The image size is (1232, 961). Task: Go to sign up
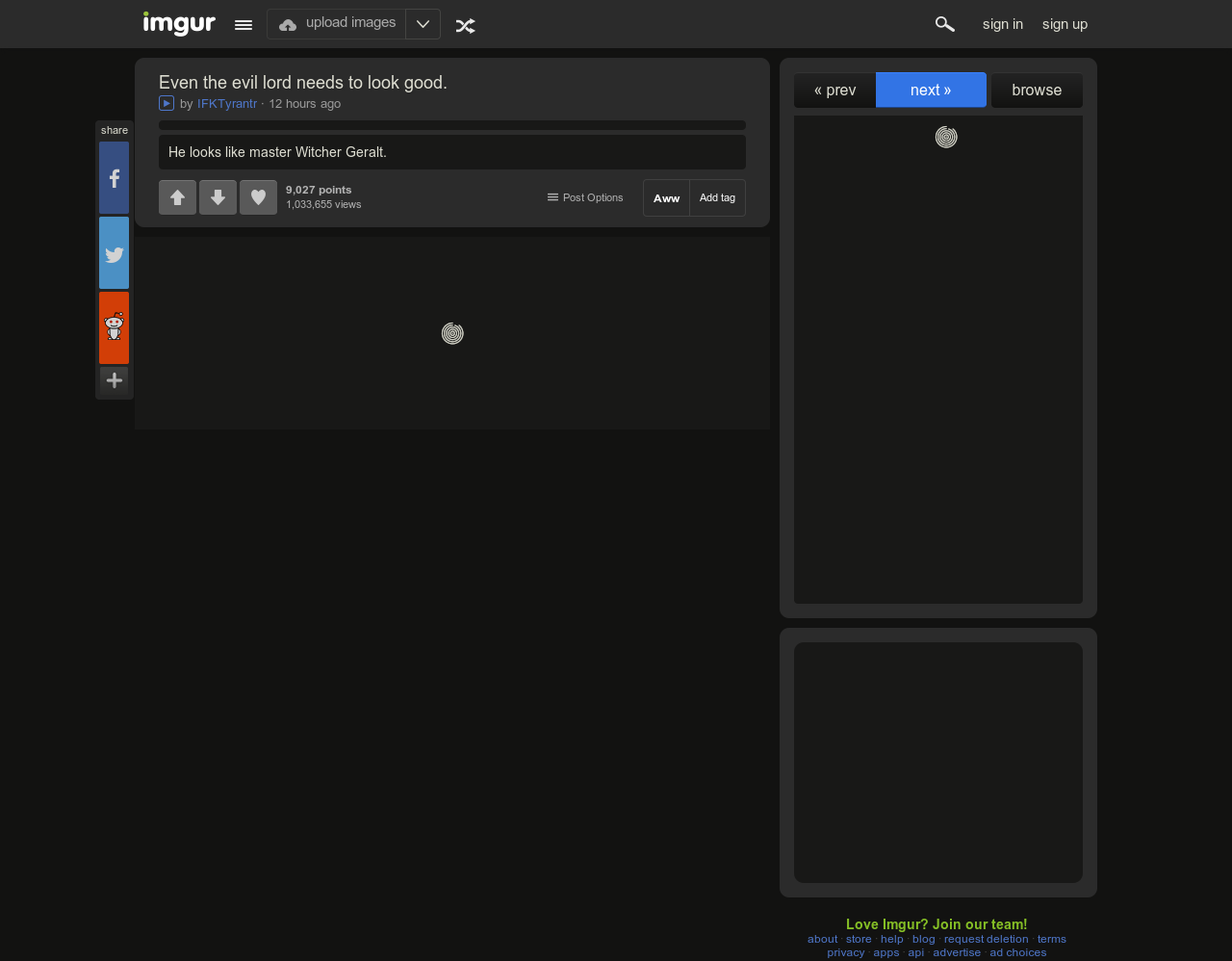click(1065, 24)
